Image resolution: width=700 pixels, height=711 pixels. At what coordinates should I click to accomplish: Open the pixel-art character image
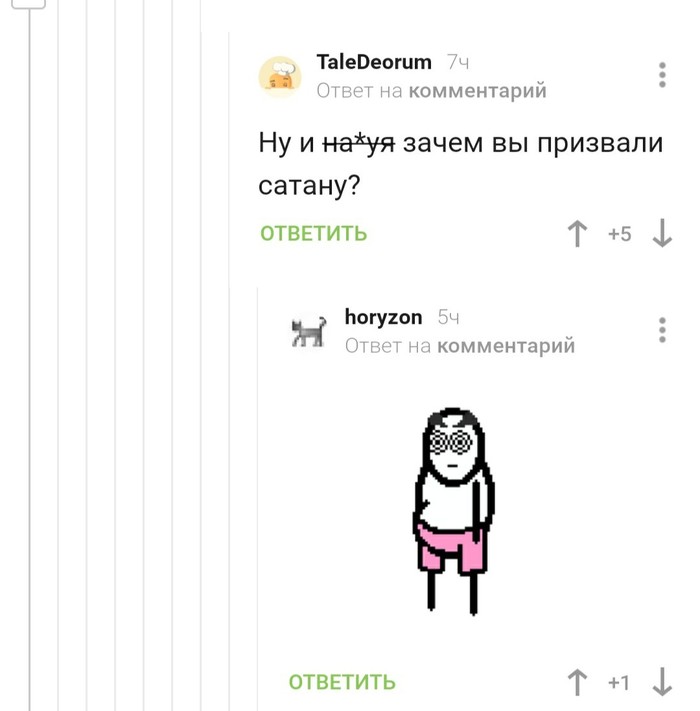click(453, 511)
